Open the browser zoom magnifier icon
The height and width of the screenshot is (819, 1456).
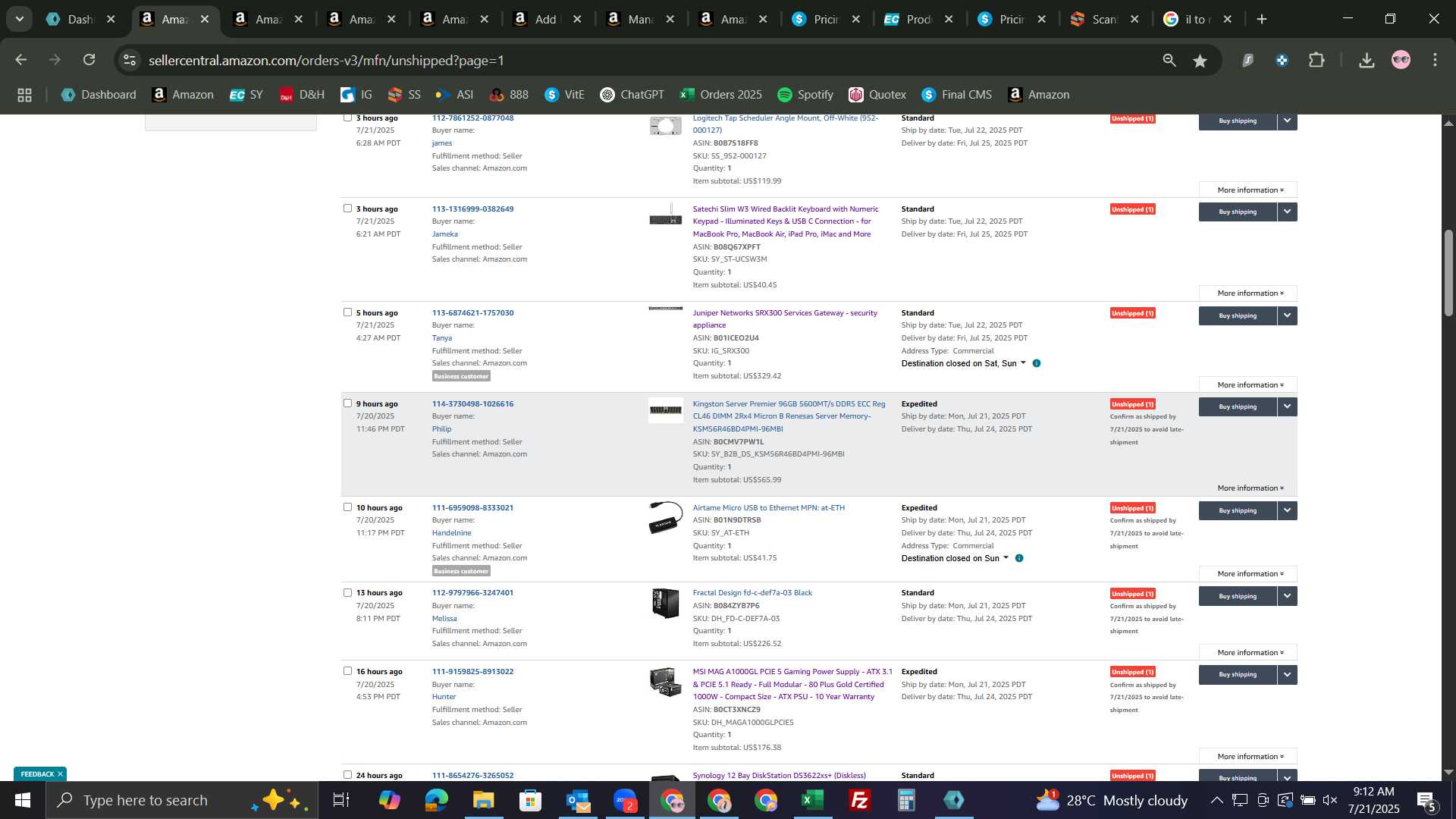click(1169, 61)
